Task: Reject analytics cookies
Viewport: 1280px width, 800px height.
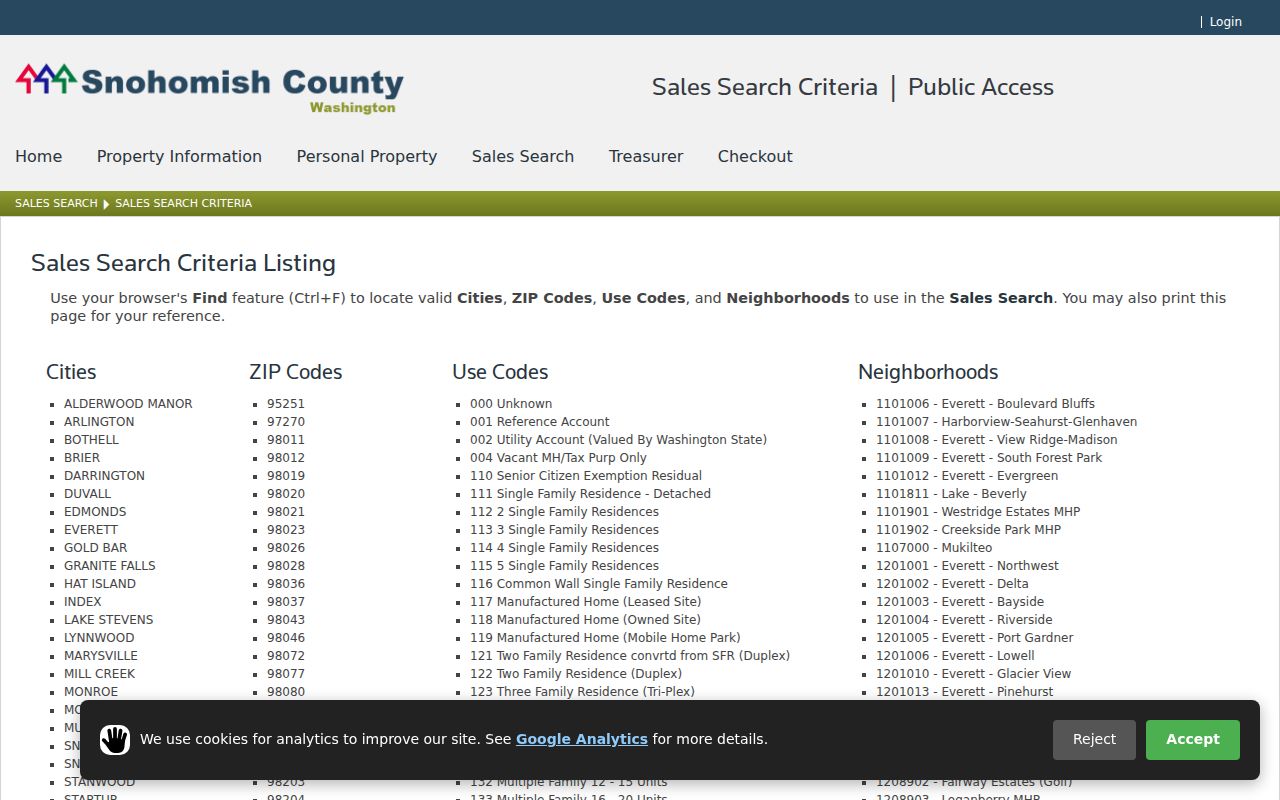Action: point(1094,740)
